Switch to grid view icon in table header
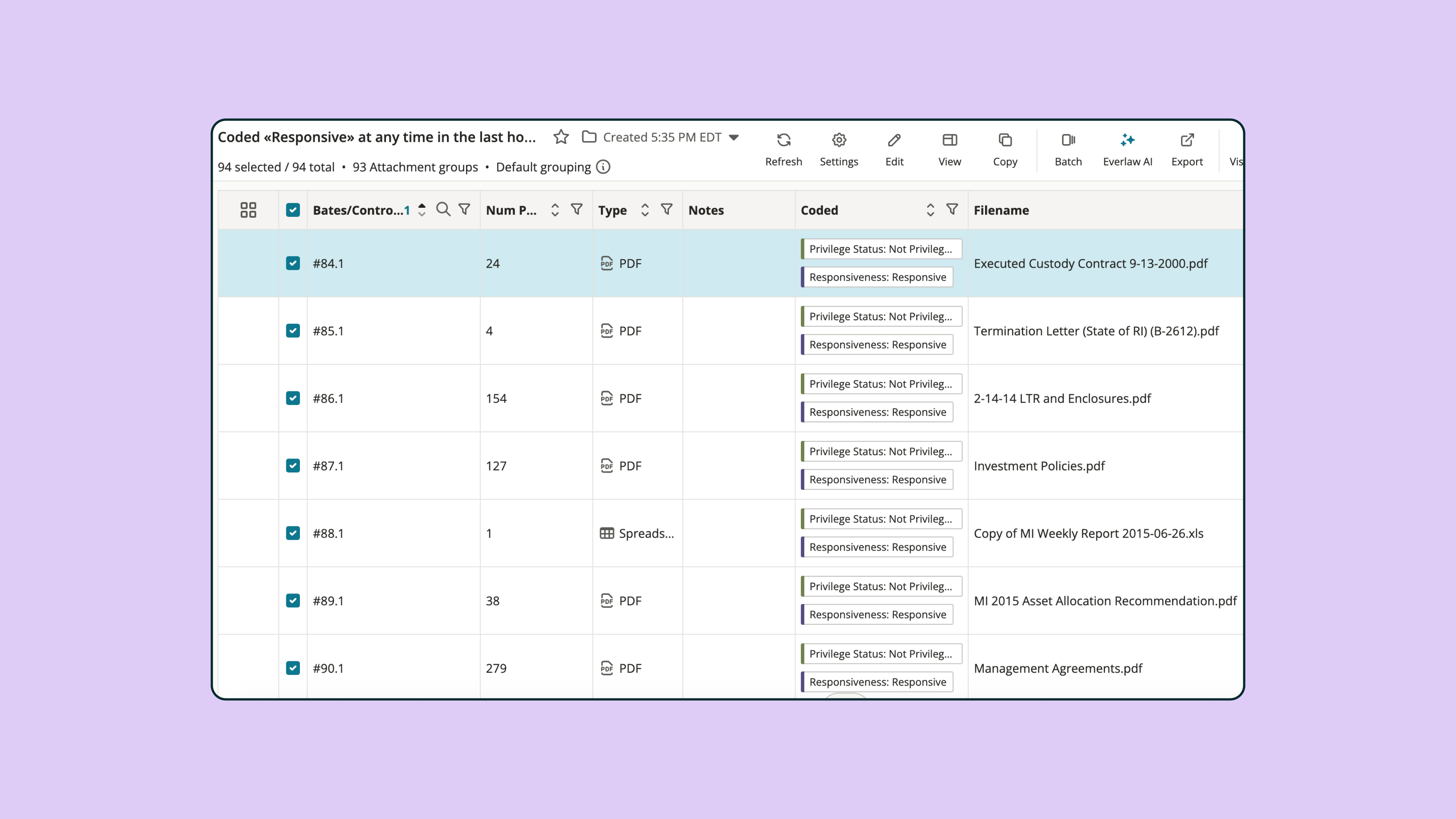 pyautogui.click(x=248, y=210)
